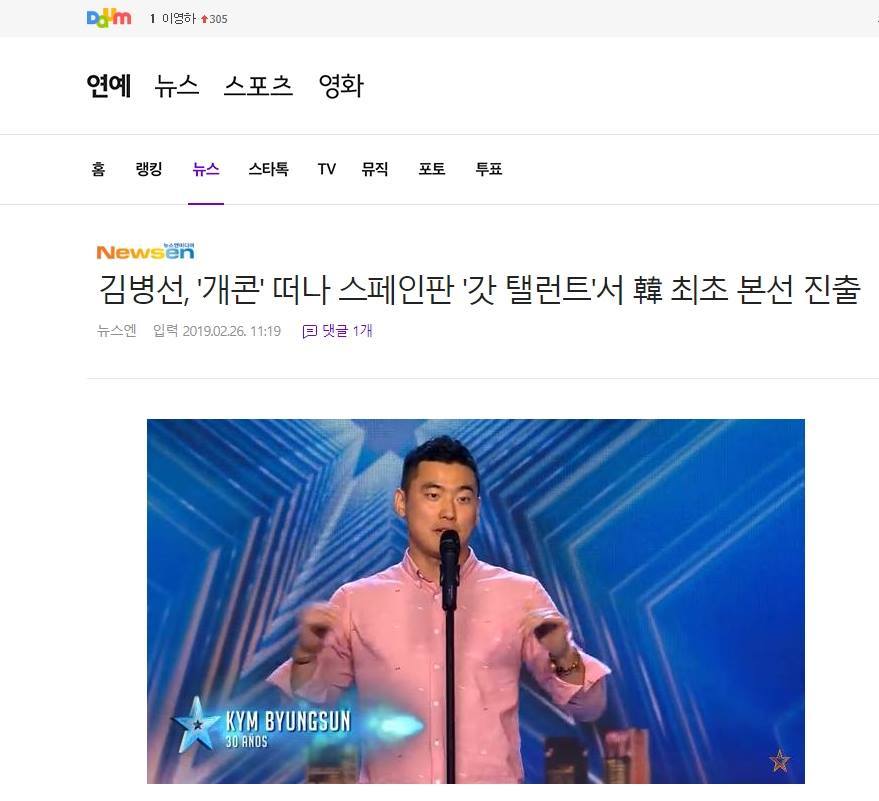The height and width of the screenshot is (801, 879).
Task: Open the 영화 section
Action: 341,86
